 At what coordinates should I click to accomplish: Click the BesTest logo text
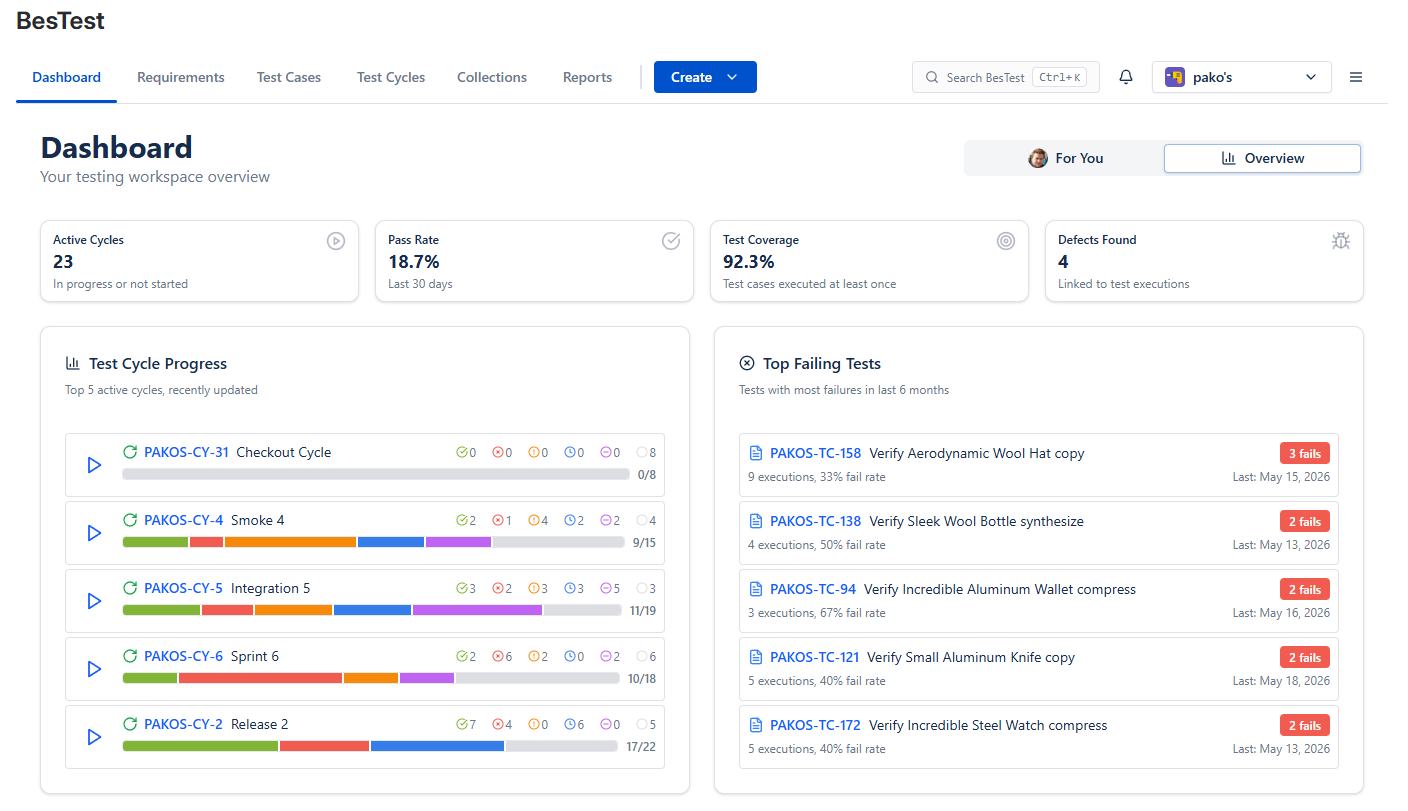[x=60, y=21]
